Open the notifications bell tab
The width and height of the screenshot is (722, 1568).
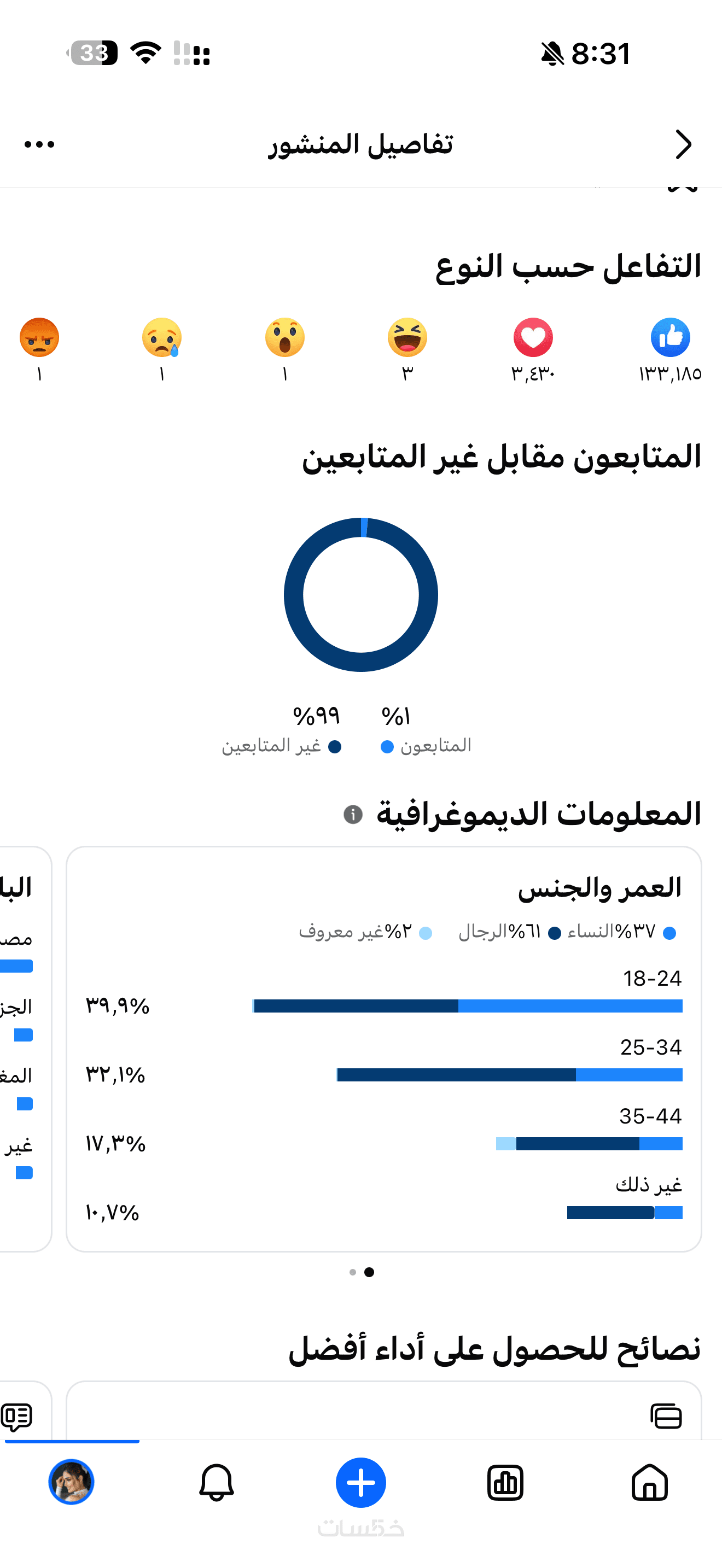(216, 1483)
